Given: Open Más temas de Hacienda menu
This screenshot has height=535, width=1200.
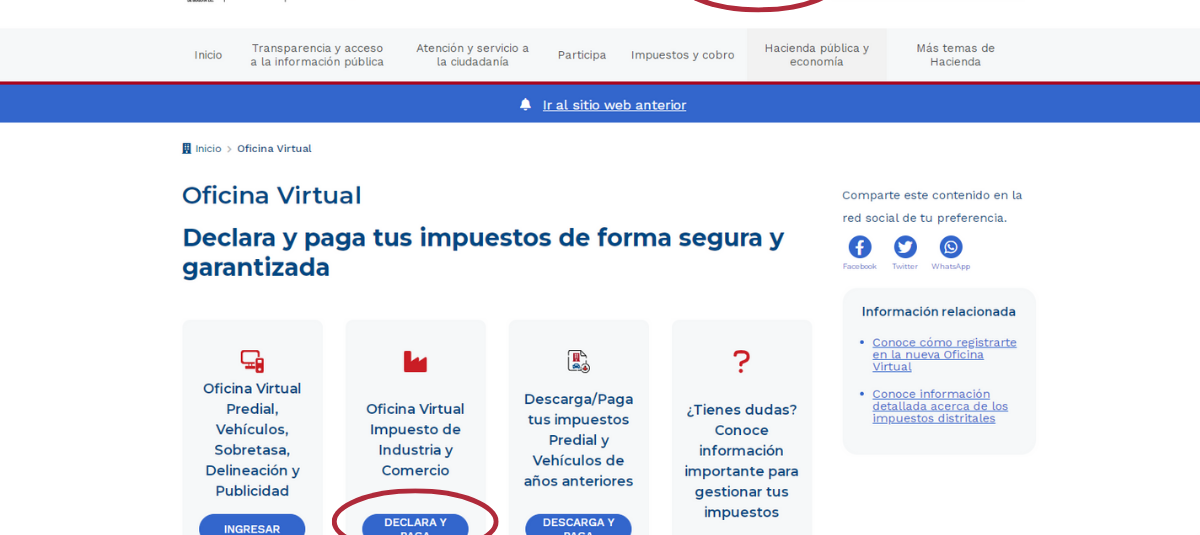Looking at the screenshot, I should pyautogui.click(x=955, y=55).
